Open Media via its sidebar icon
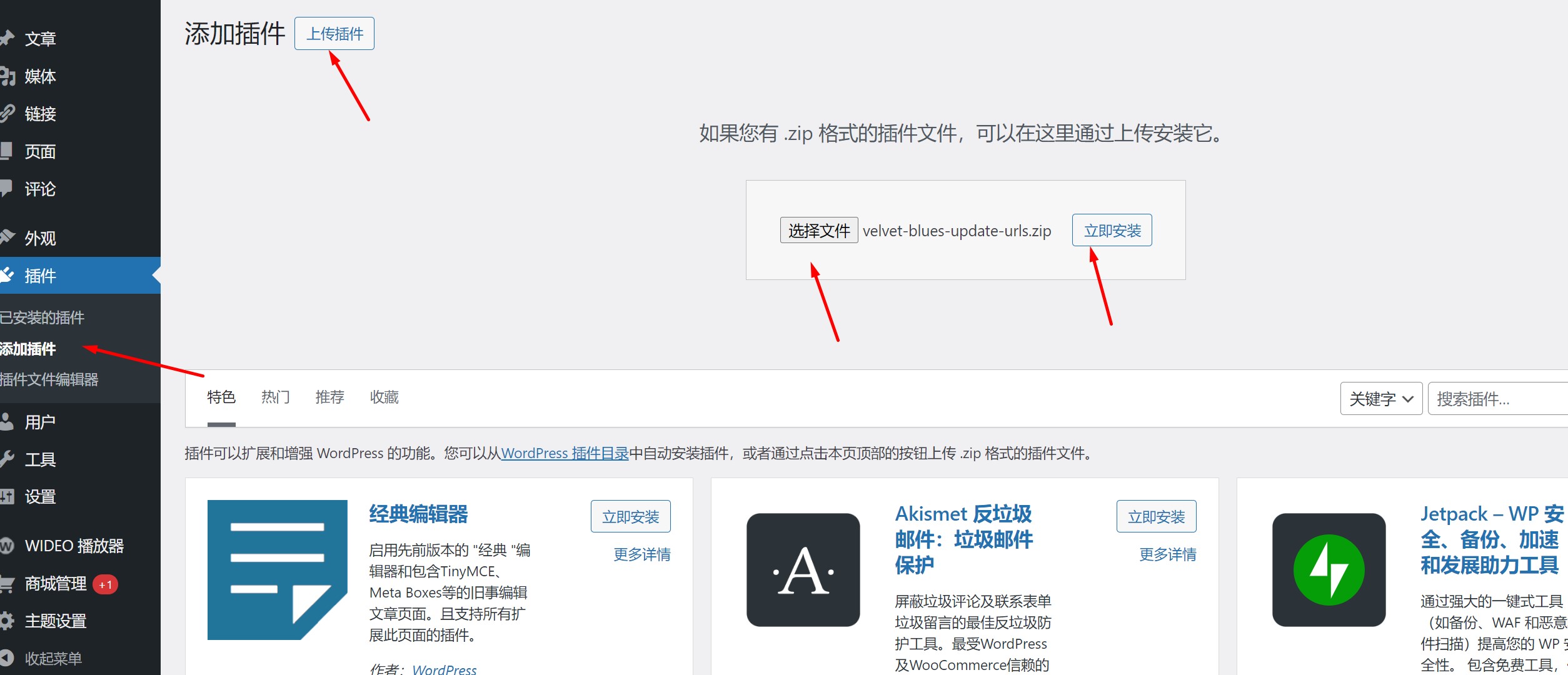Screen dimensions: 1568x675 click(7, 76)
